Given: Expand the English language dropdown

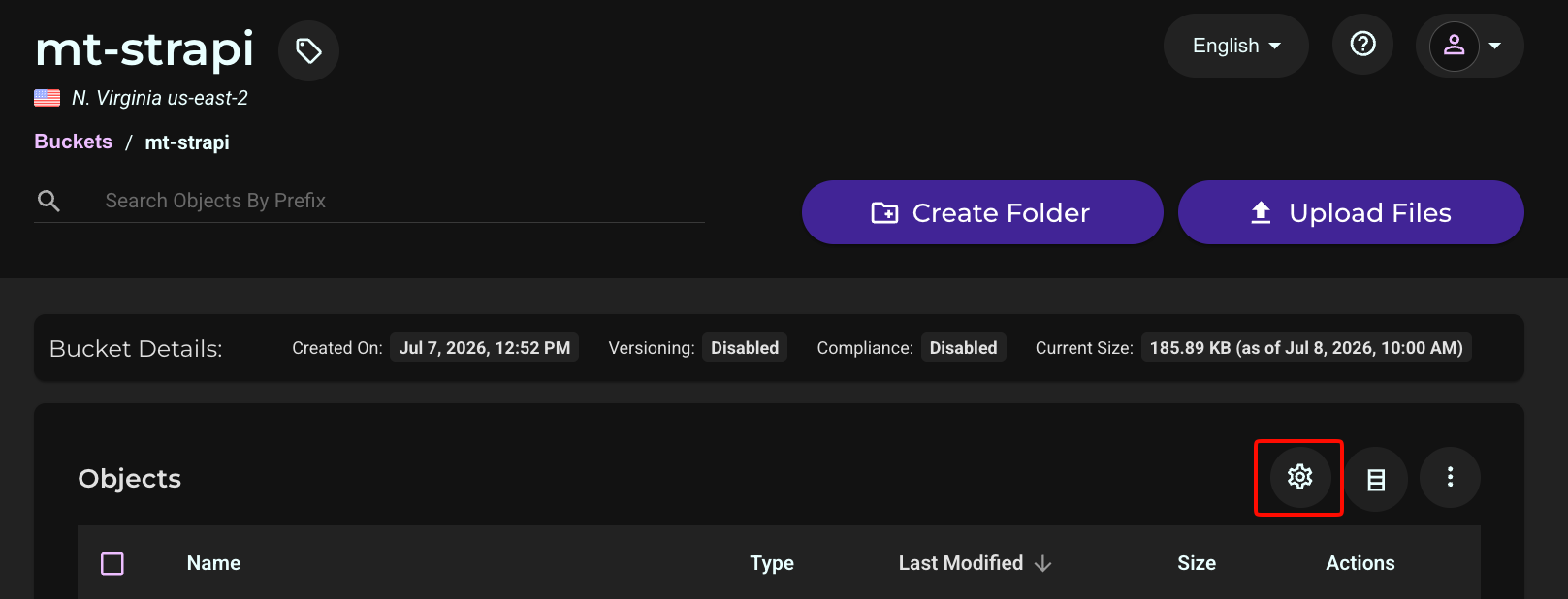Looking at the screenshot, I should tap(1235, 46).
